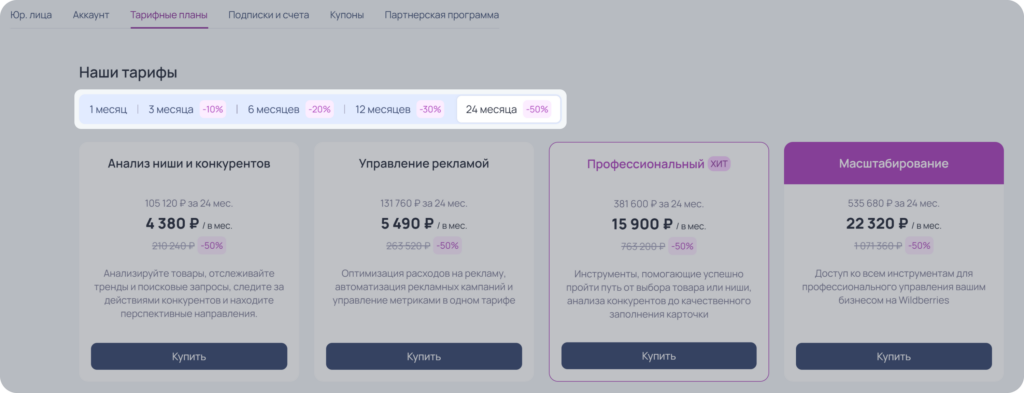Click the -50% badge in Управление рекламой card

447,246
